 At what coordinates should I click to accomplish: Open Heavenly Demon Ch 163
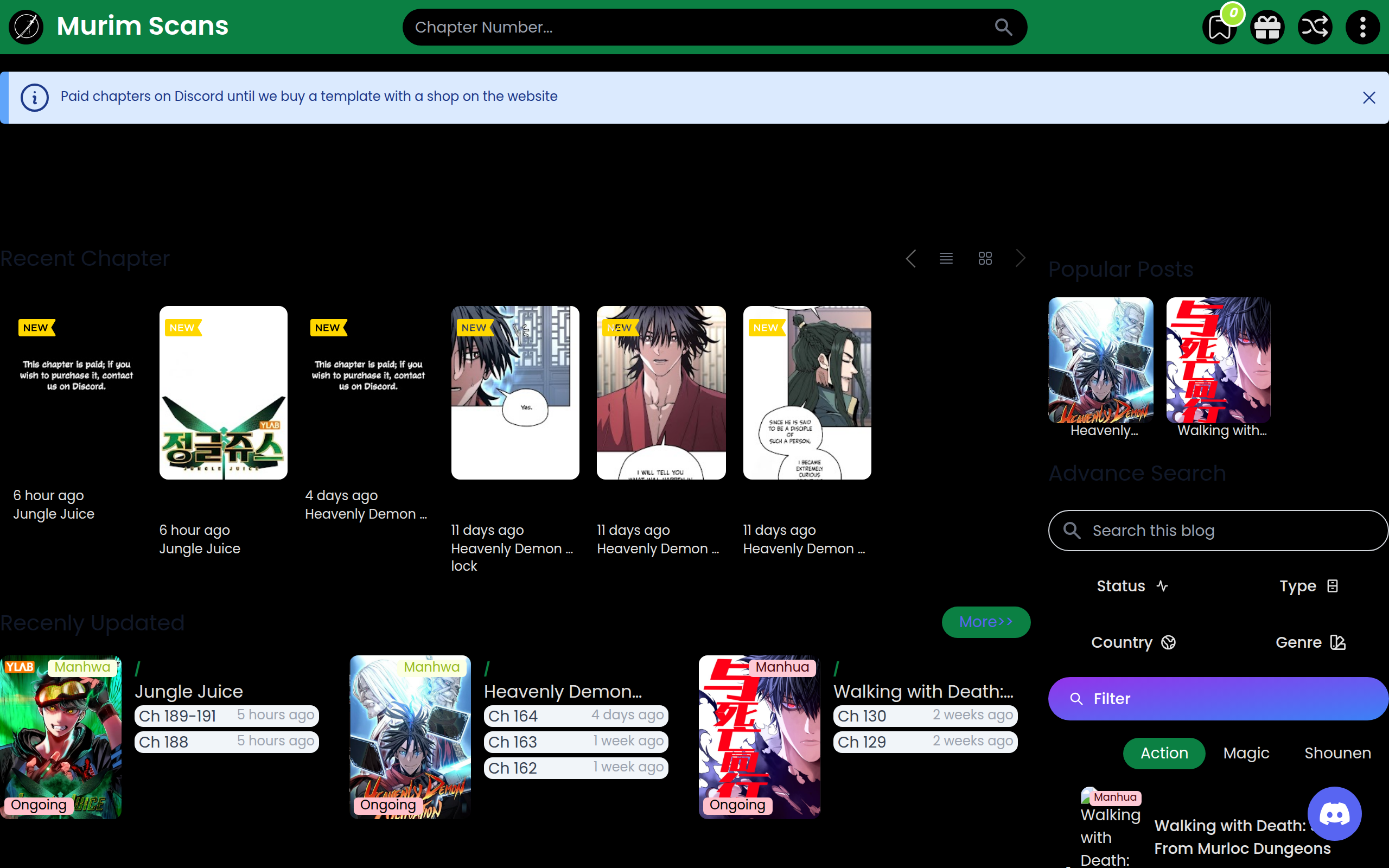click(576, 742)
